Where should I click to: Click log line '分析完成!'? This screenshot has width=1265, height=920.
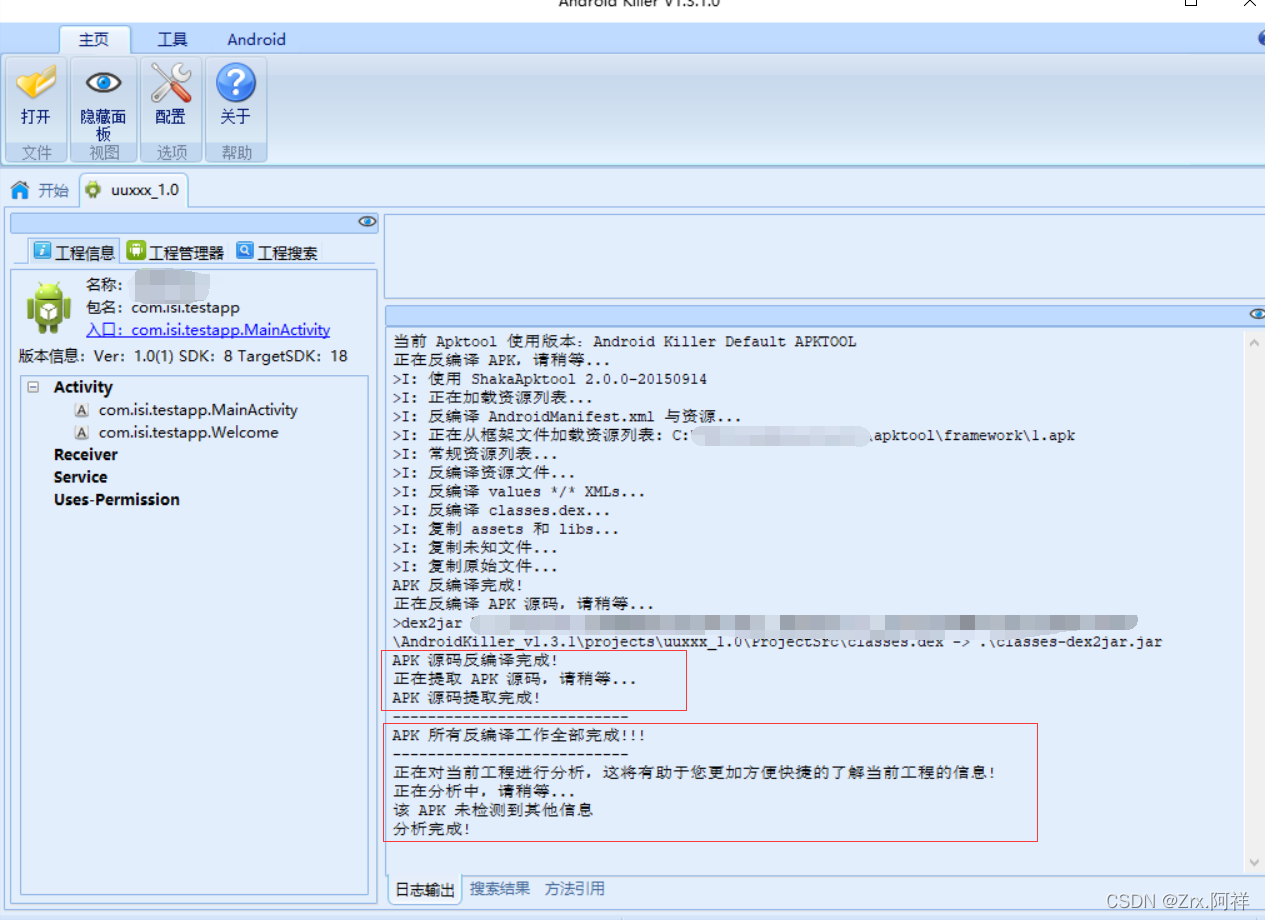coord(432,830)
